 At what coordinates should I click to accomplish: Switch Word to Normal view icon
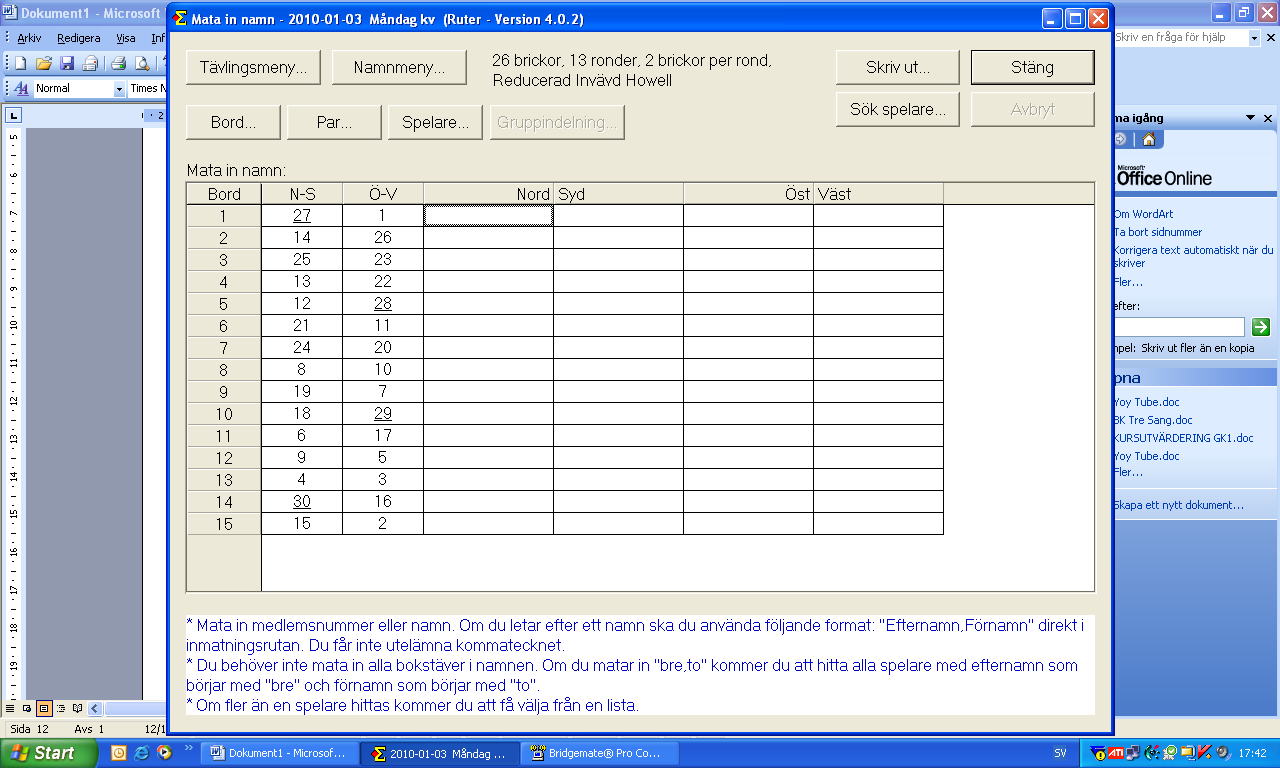11,708
